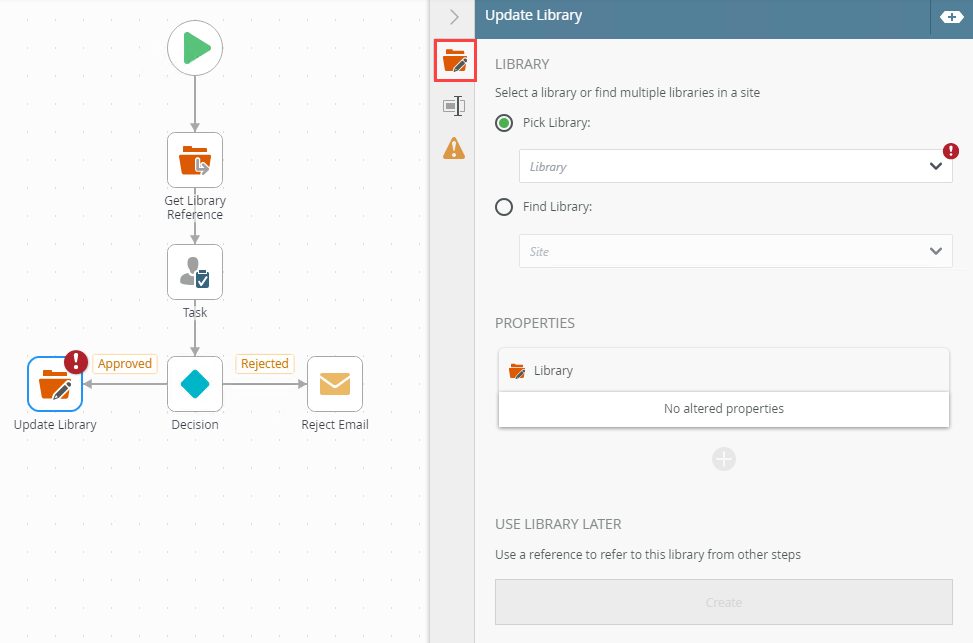
Task: Open the Site dropdown
Action: pyautogui.click(x=735, y=251)
